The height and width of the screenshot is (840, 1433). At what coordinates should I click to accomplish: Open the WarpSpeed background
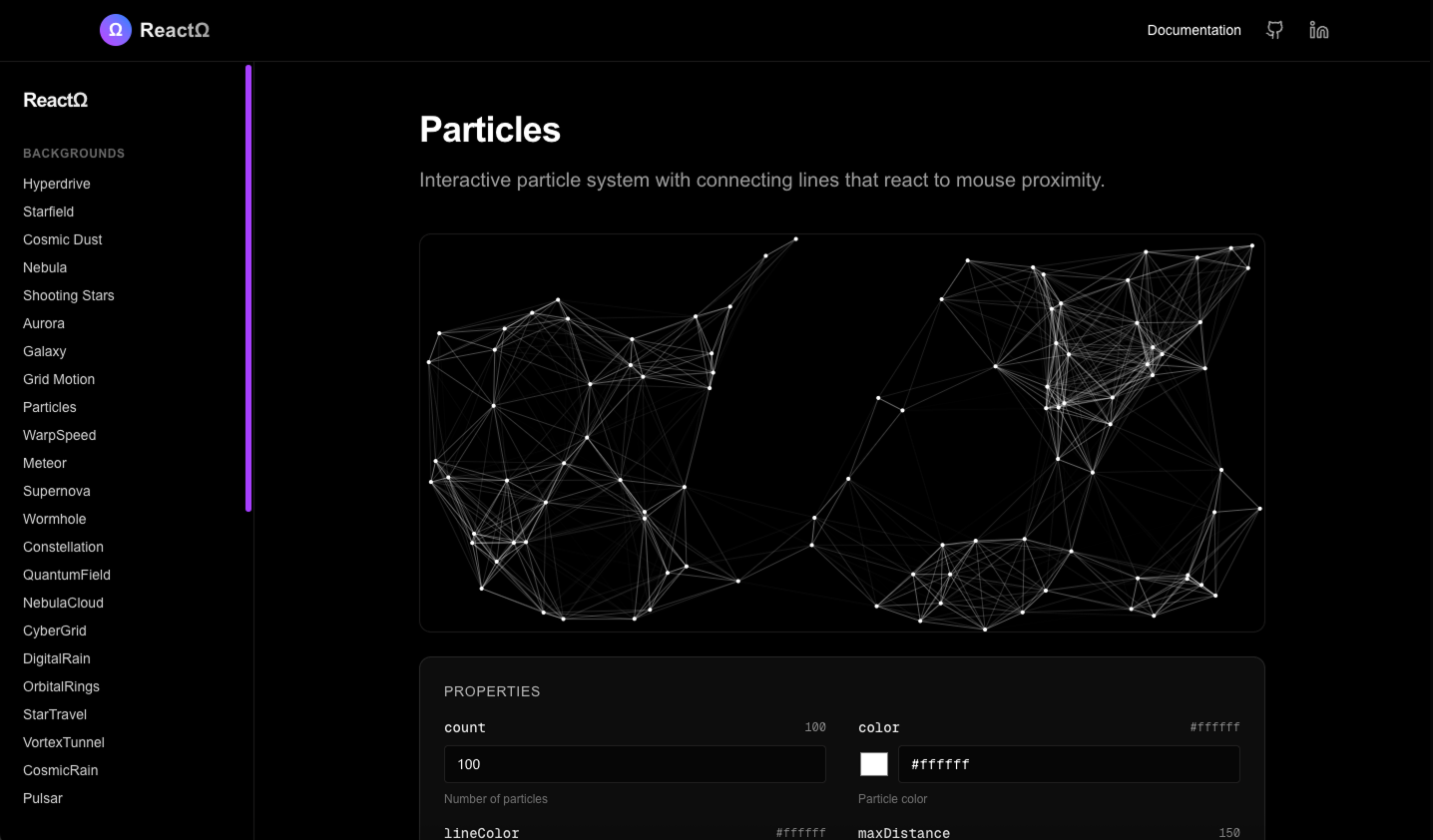coord(59,435)
